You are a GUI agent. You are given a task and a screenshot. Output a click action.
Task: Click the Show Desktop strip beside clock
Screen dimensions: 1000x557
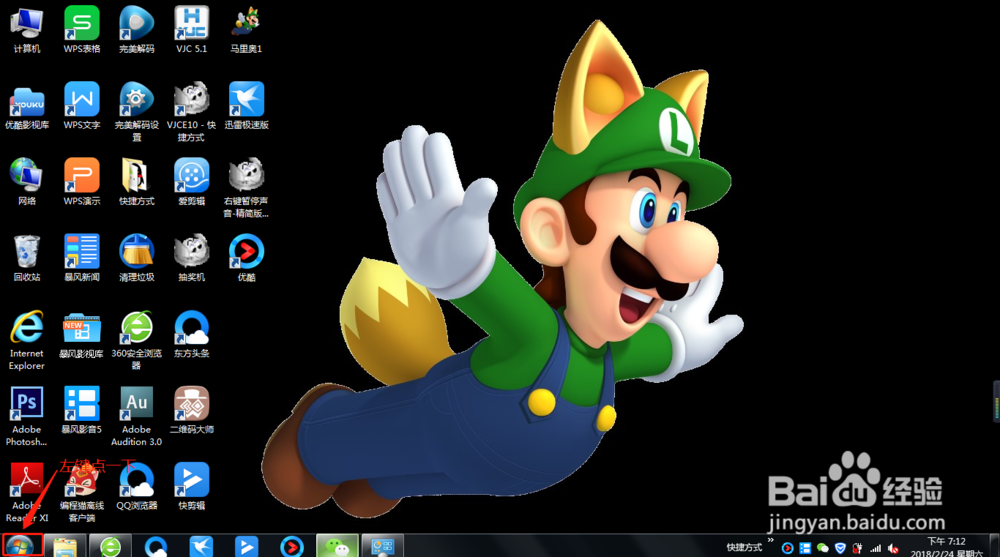[995, 546]
